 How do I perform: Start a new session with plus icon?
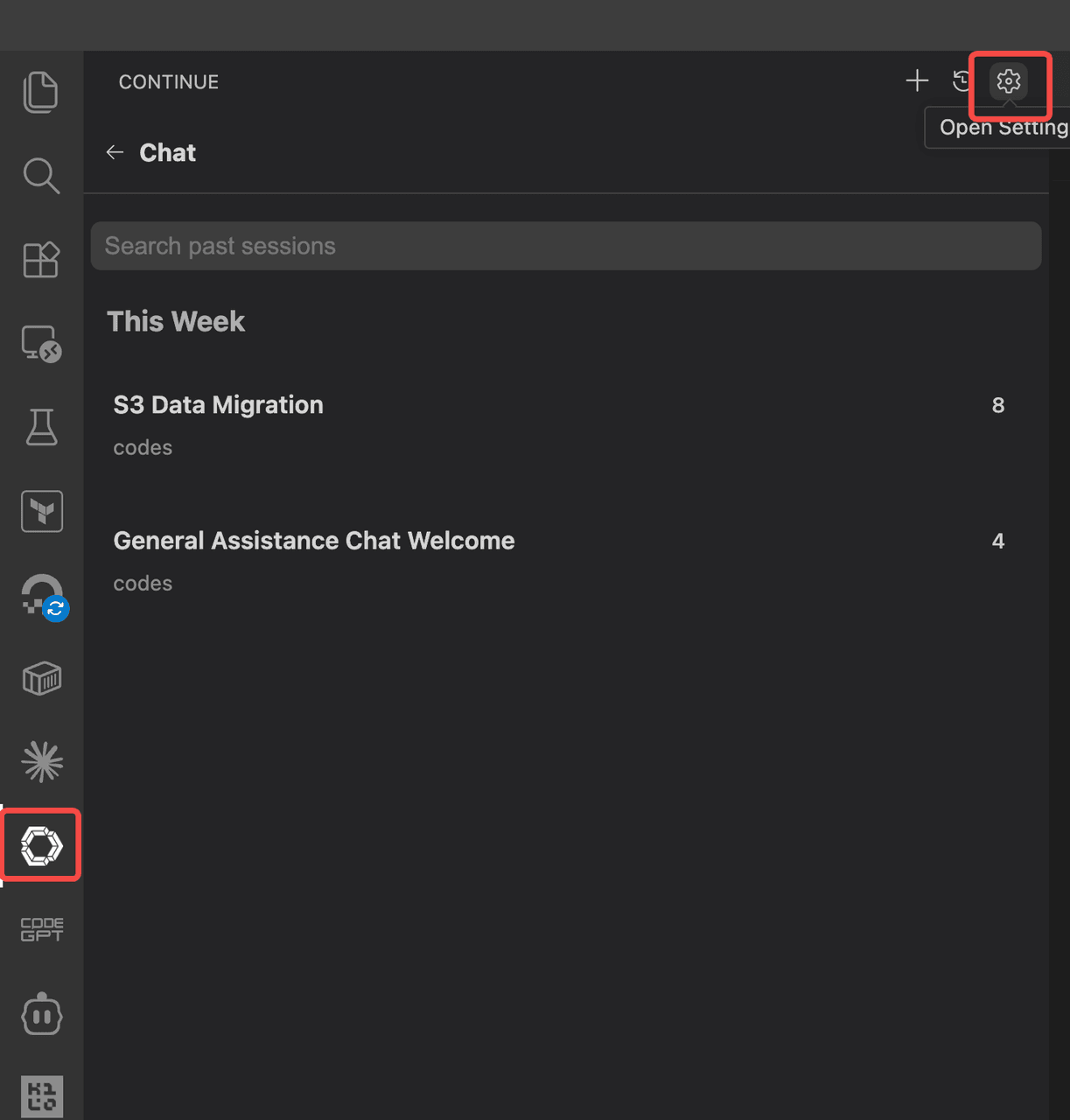(x=917, y=81)
